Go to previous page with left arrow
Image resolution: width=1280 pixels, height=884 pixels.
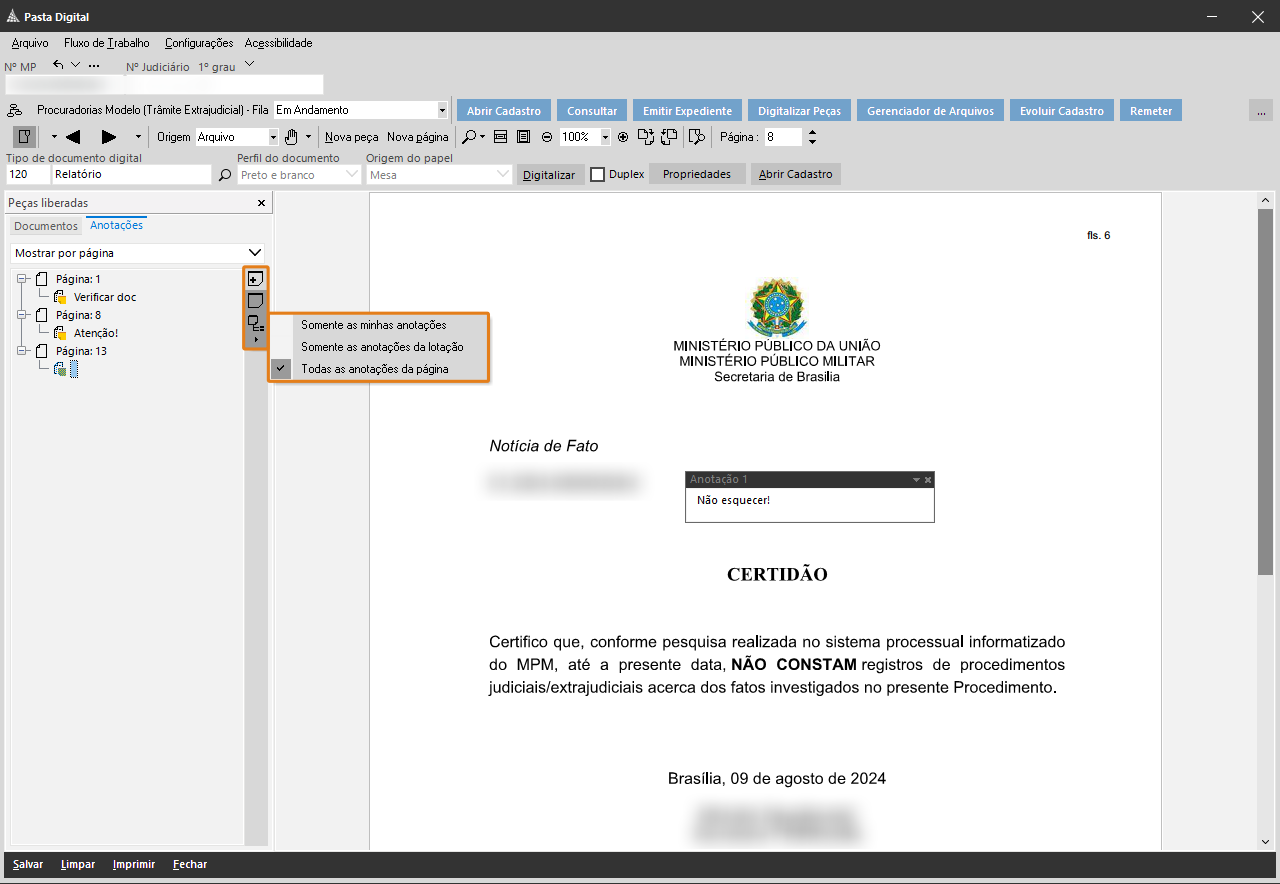tap(72, 137)
